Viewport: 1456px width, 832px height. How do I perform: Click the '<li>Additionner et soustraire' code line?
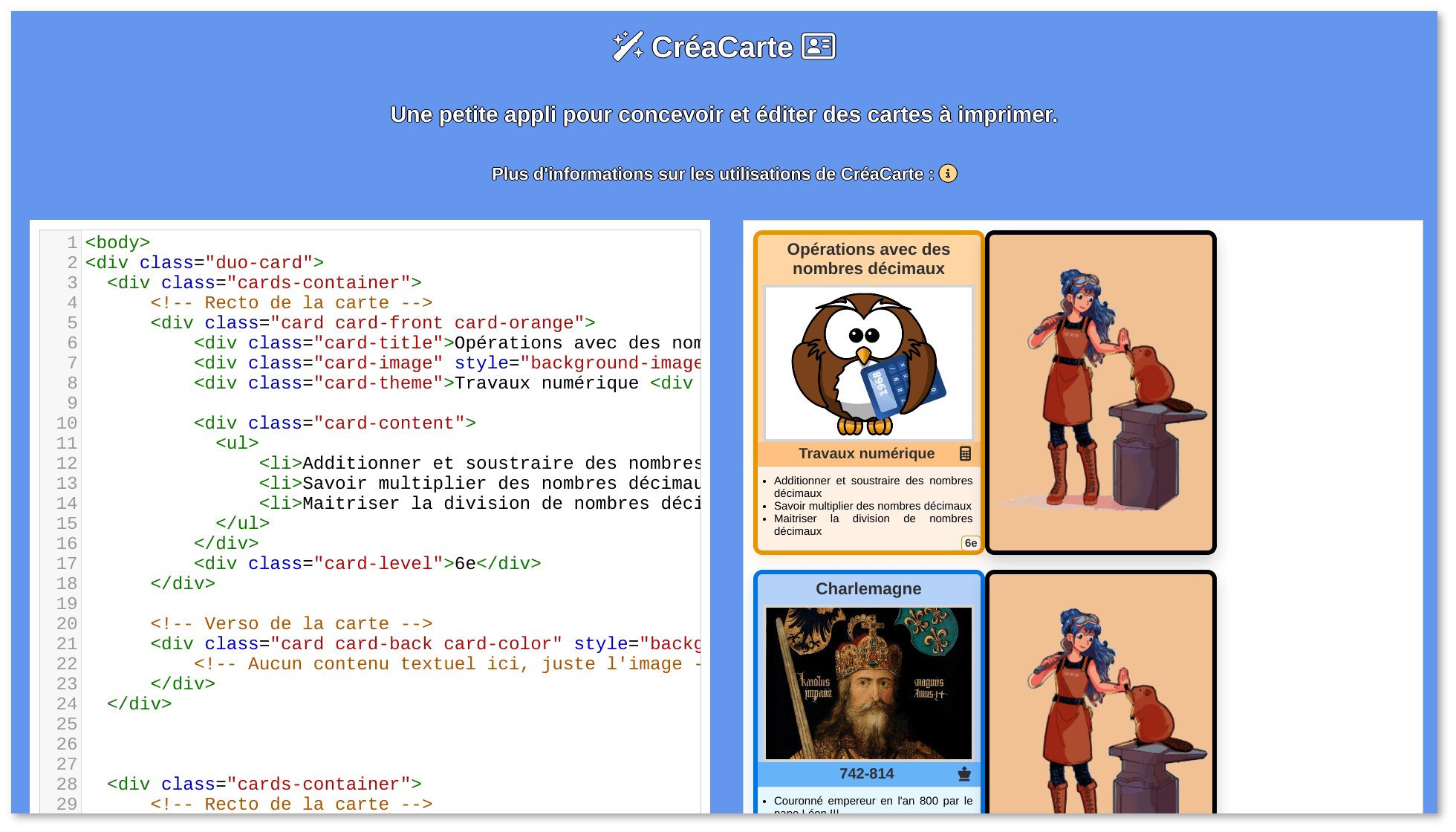480,464
